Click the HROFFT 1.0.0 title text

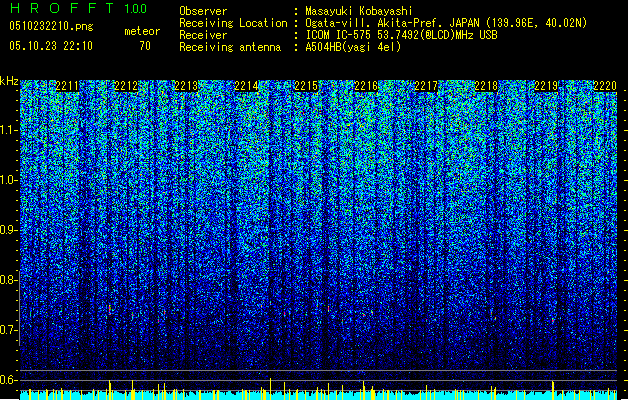point(79,8)
